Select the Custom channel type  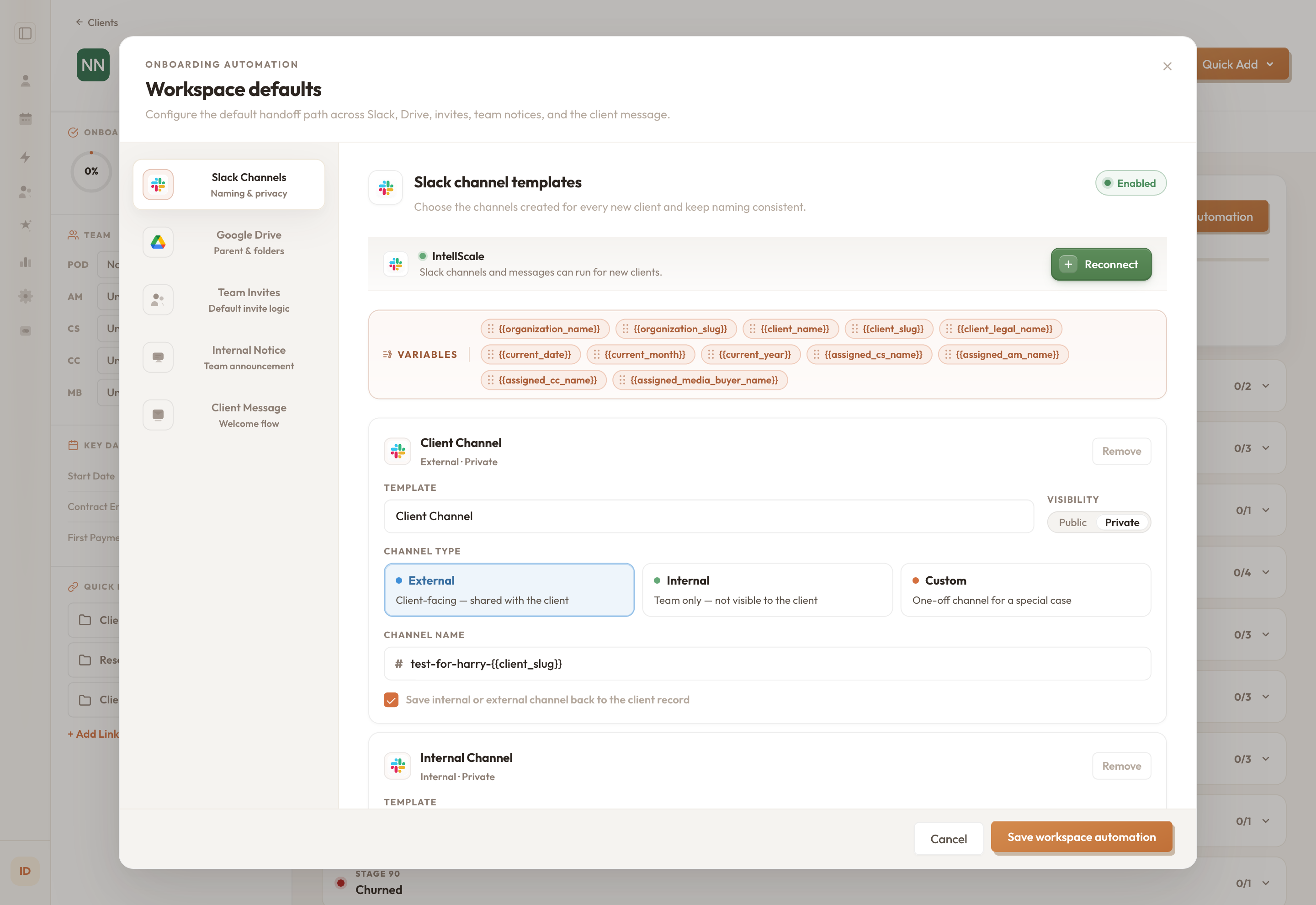coord(1025,590)
